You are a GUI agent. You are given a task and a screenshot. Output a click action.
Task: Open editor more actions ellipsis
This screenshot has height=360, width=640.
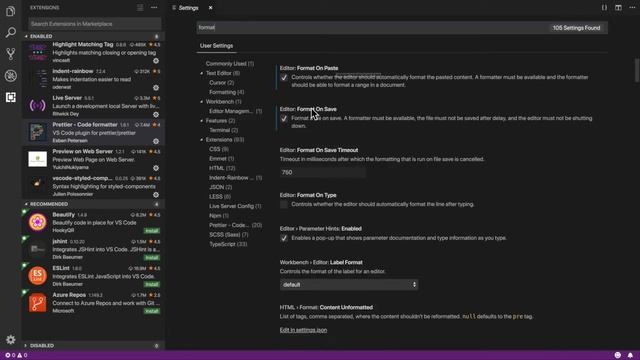[632, 8]
